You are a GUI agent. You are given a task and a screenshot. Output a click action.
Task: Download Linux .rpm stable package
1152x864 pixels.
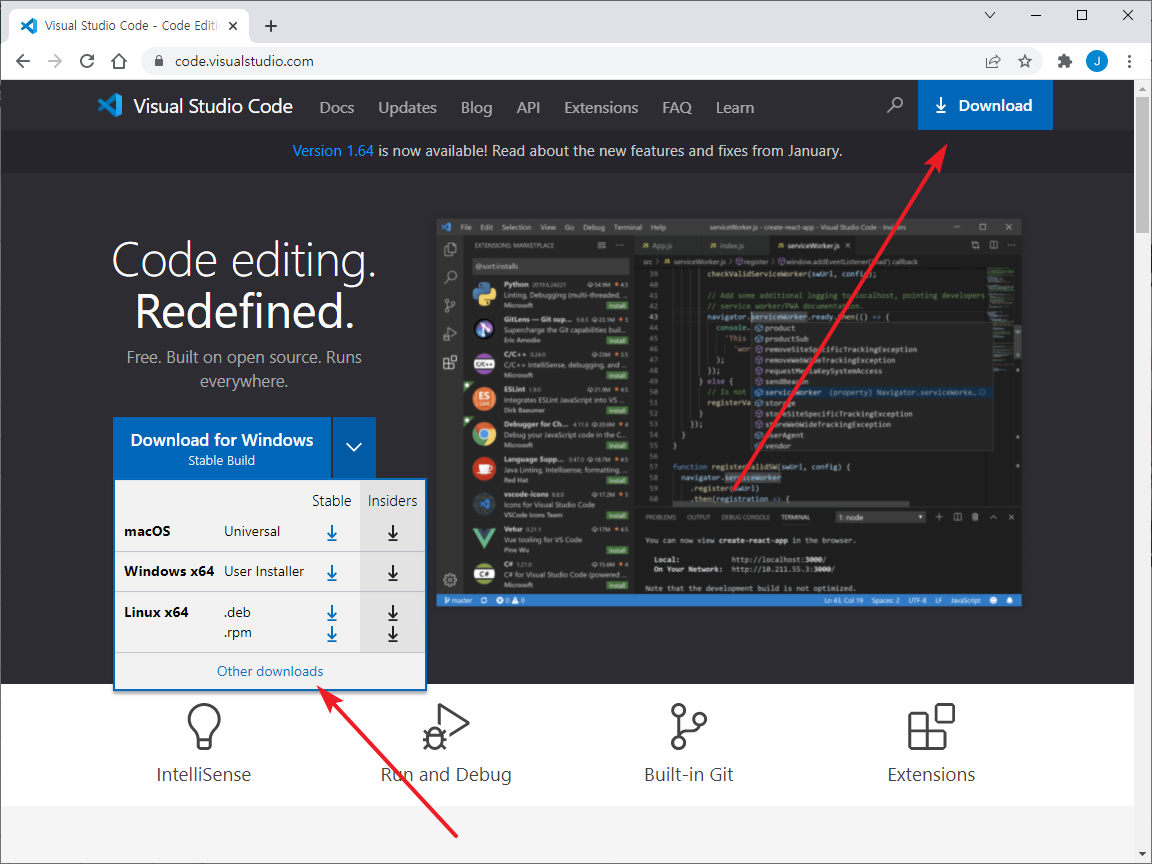point(332,633)
